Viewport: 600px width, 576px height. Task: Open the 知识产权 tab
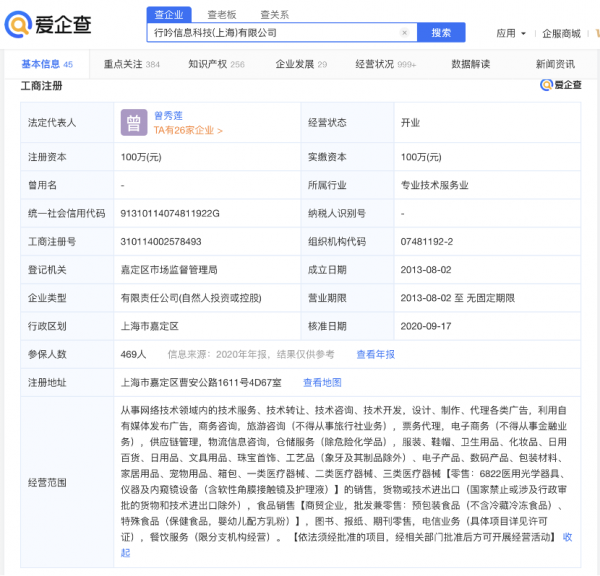coord(216,64)
